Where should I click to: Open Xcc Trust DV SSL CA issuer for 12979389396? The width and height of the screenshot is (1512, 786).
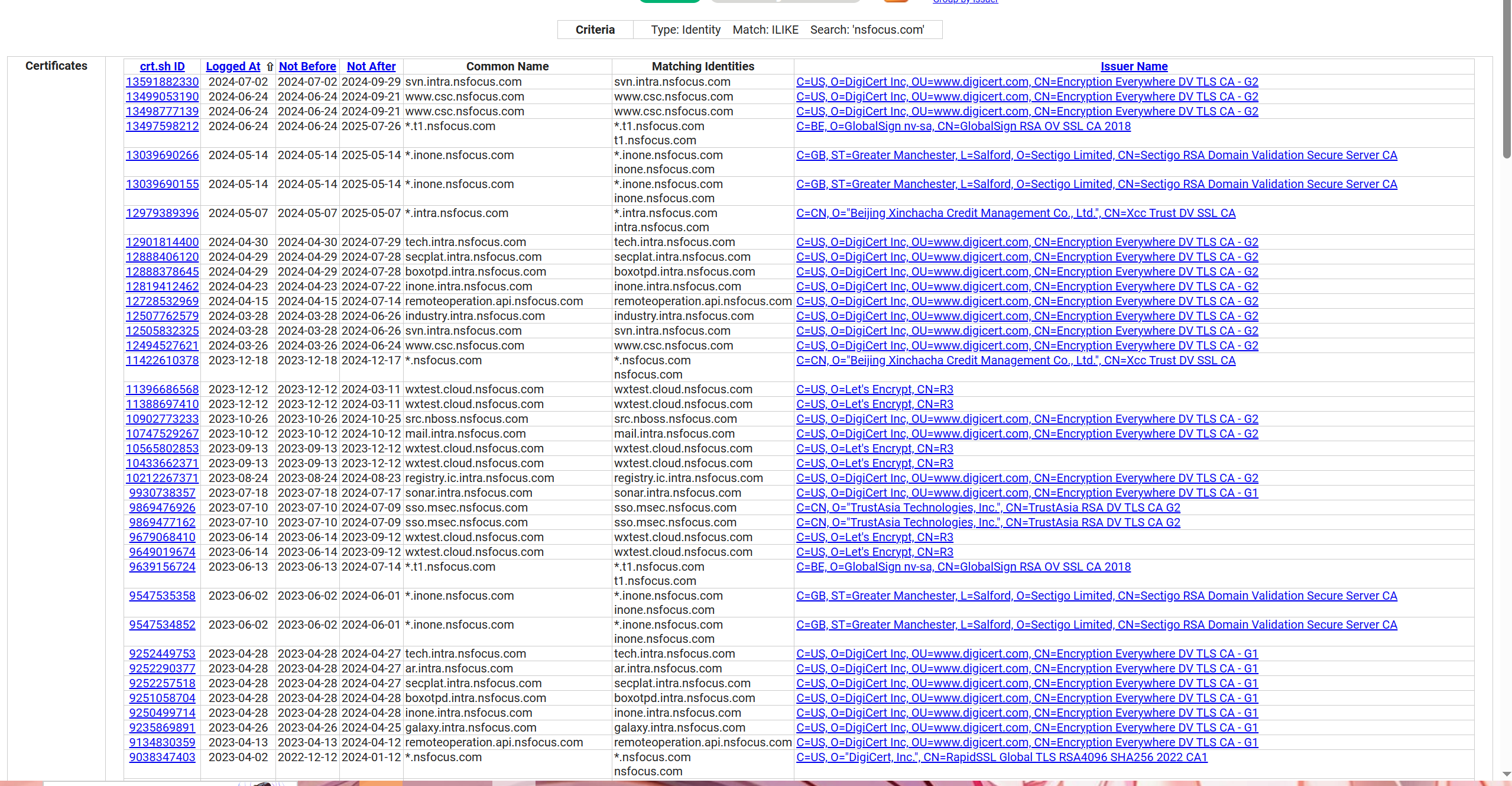pyautogui.click(x=1015, y=214)
